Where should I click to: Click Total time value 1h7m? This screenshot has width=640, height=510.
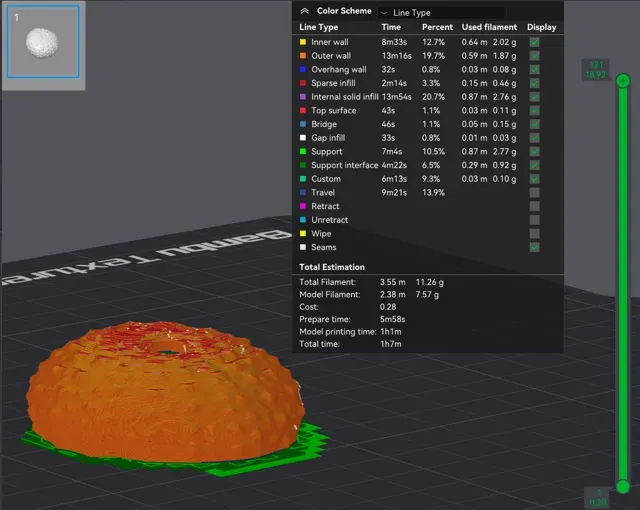coord(391,344)
